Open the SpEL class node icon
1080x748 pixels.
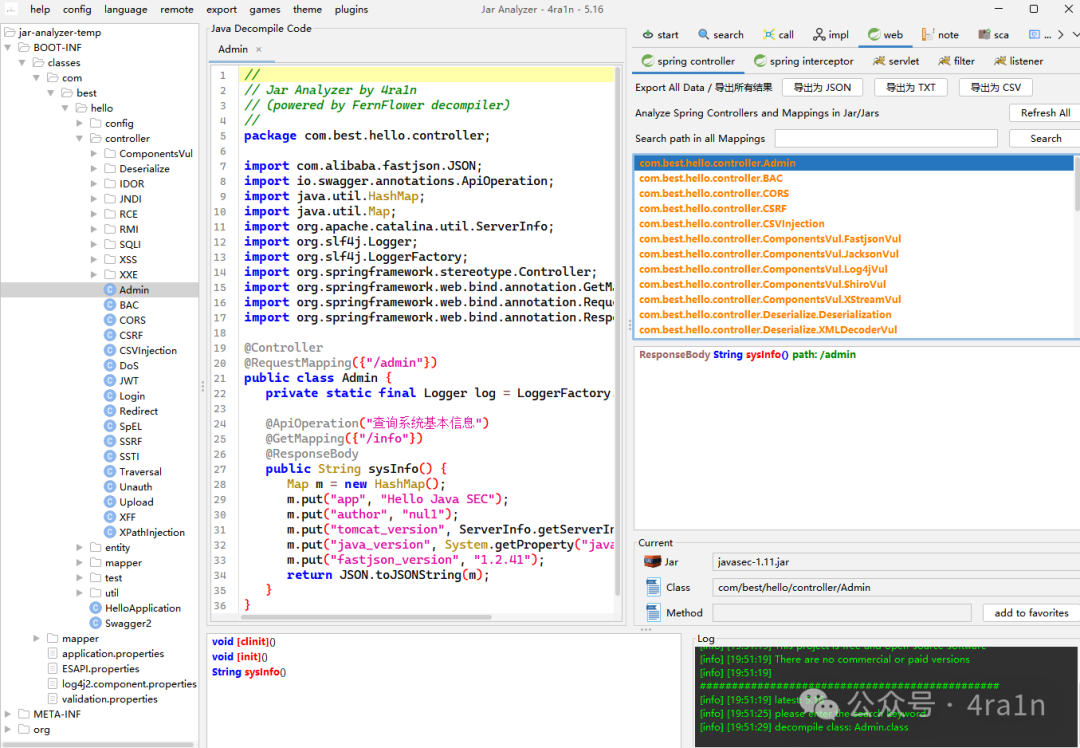click(x=110, y=426)
